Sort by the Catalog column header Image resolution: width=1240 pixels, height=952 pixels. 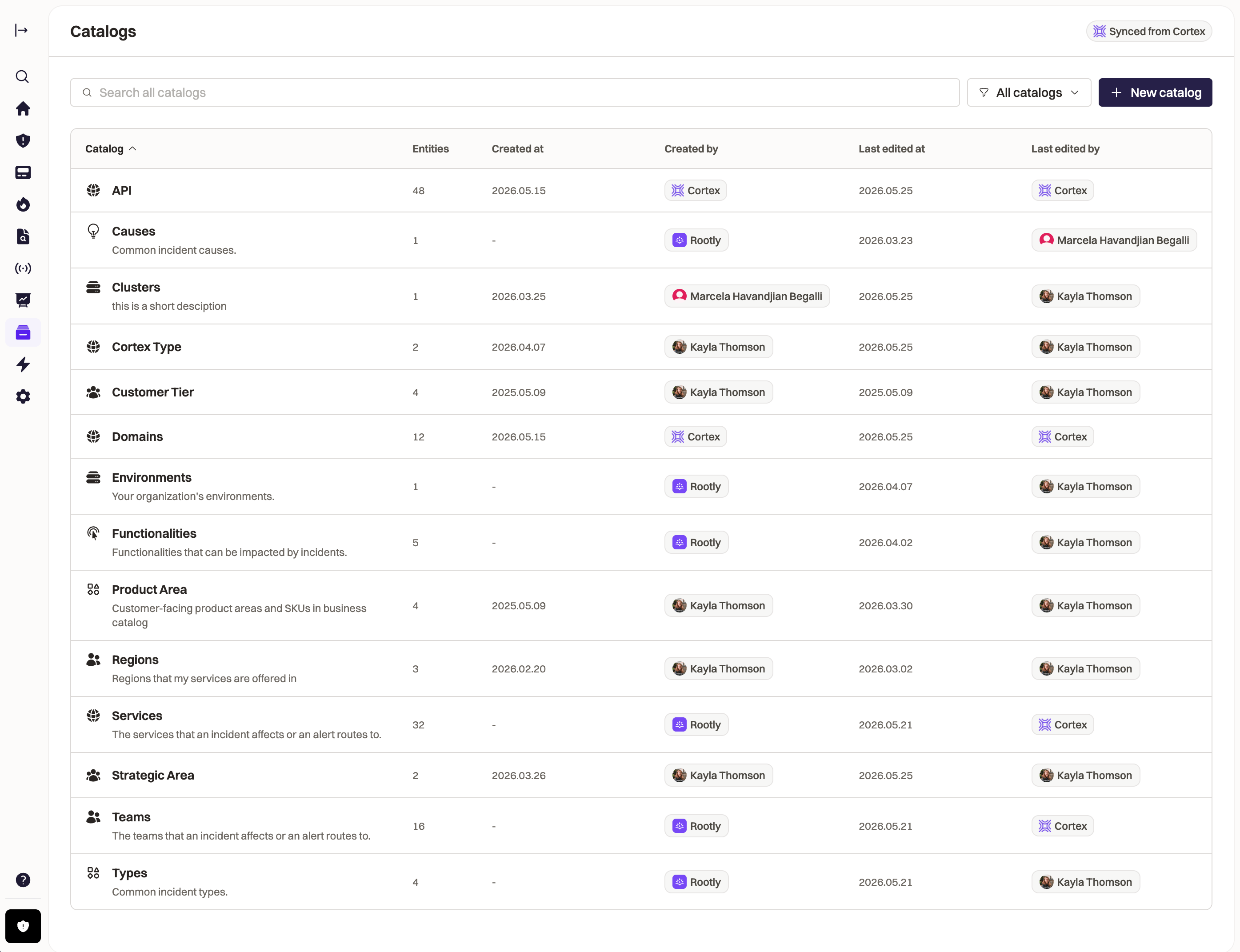click(111, 148)
